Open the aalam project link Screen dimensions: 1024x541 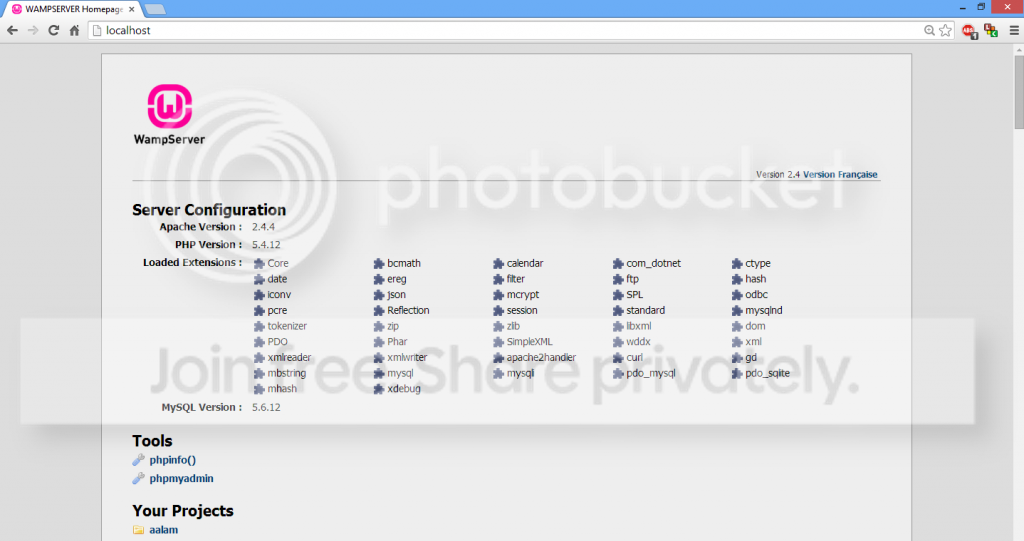click(163, 530)
